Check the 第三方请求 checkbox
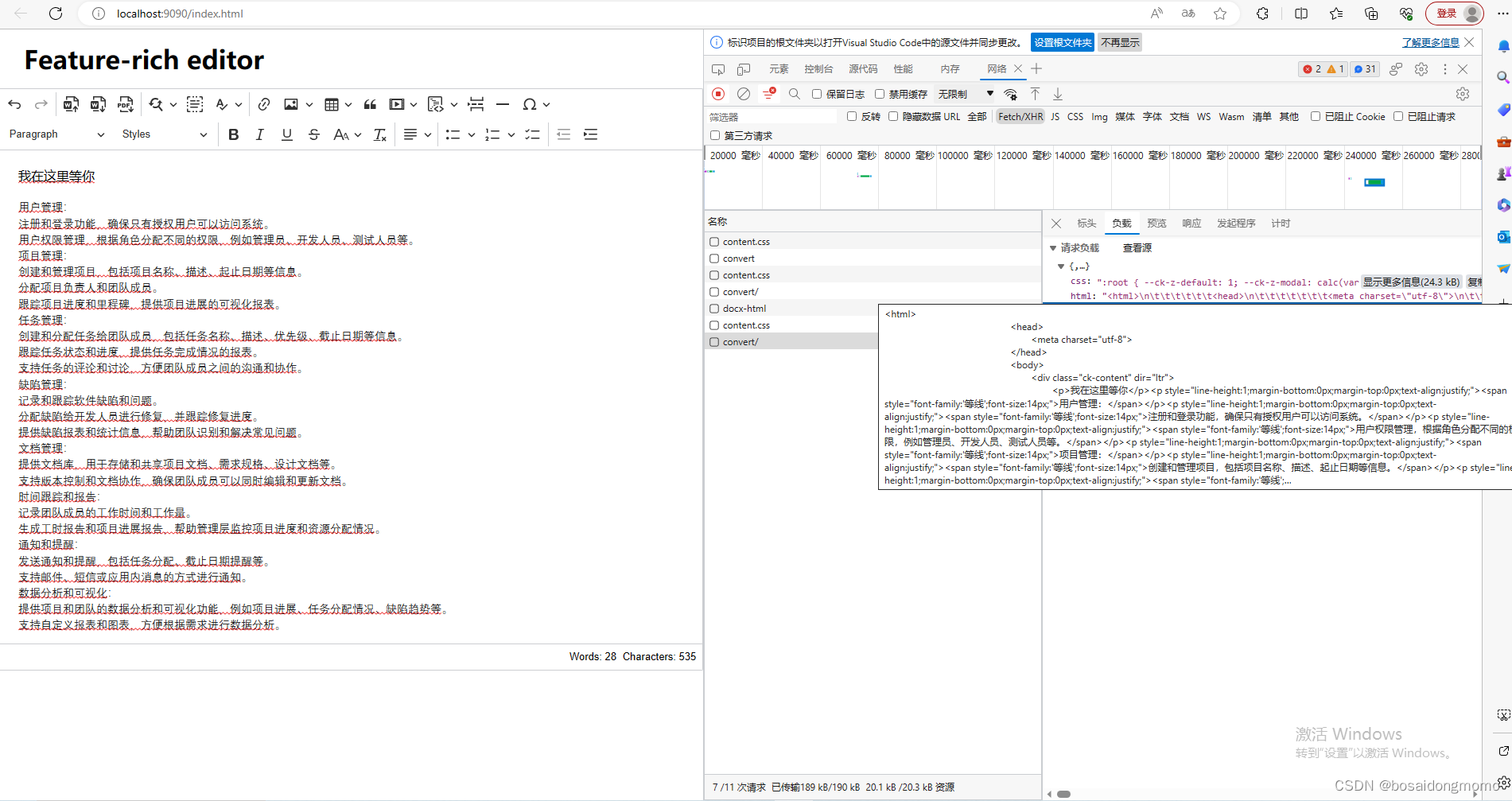This screenshot has height=801, width=1512. coord(715,135)
